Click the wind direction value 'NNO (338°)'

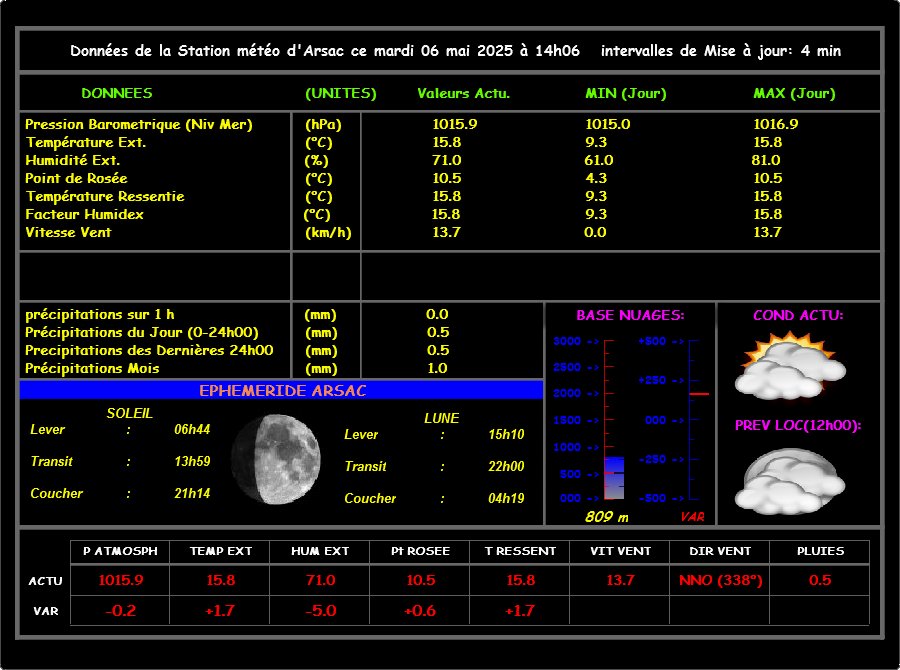[720, 580]
